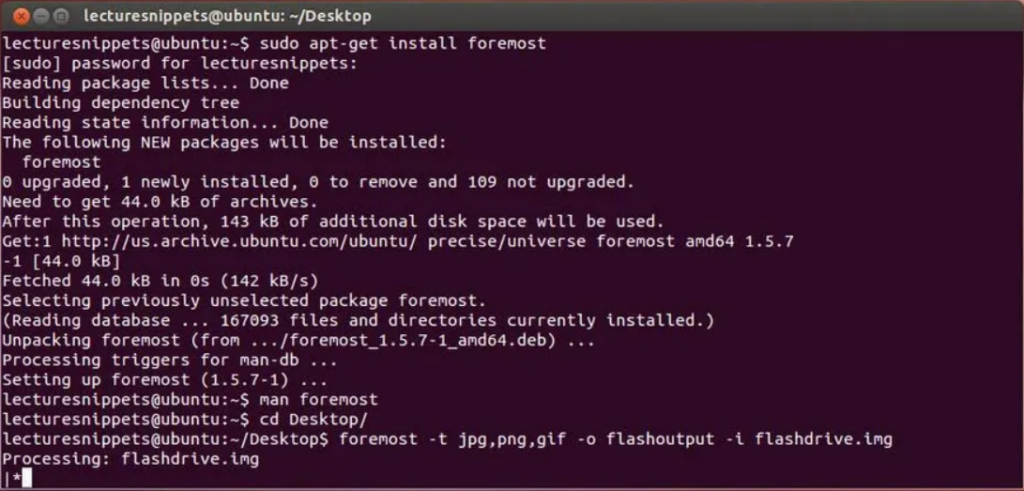
Task: Click the terminal cursor block
Action: tap(27, 479)
